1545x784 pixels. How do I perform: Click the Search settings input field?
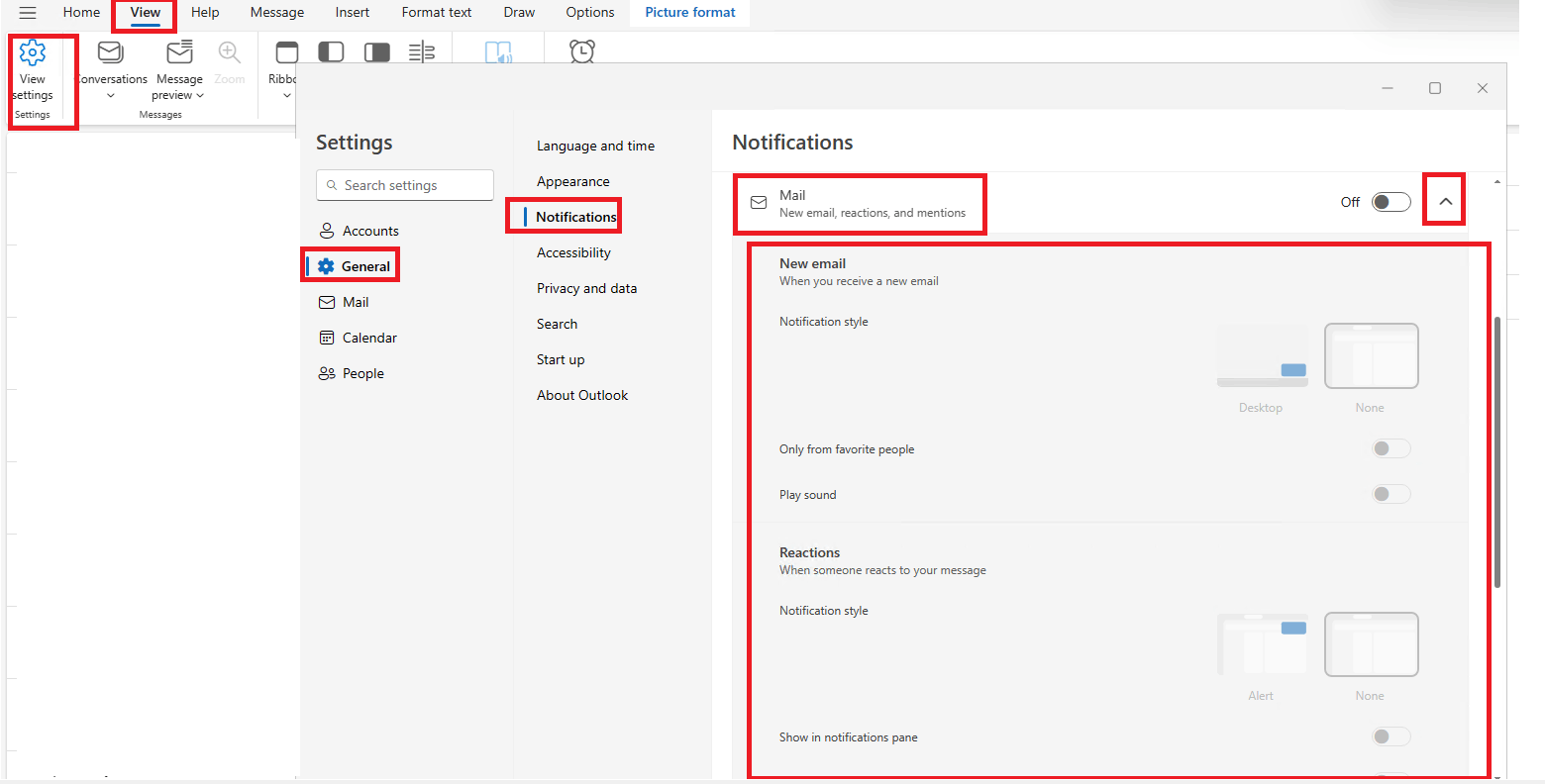[x=404, y=185]
